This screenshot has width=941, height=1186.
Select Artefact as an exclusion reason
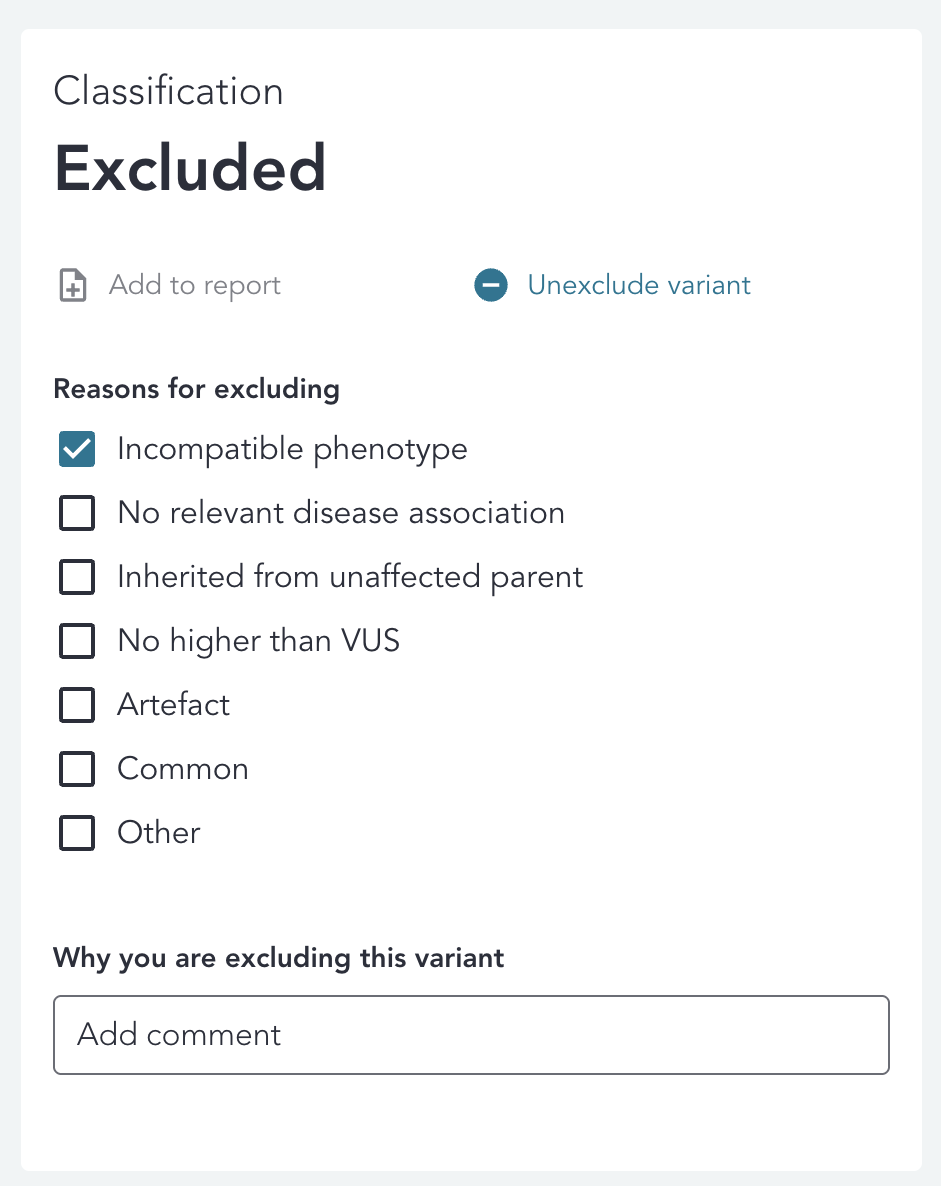coord(77,705)
